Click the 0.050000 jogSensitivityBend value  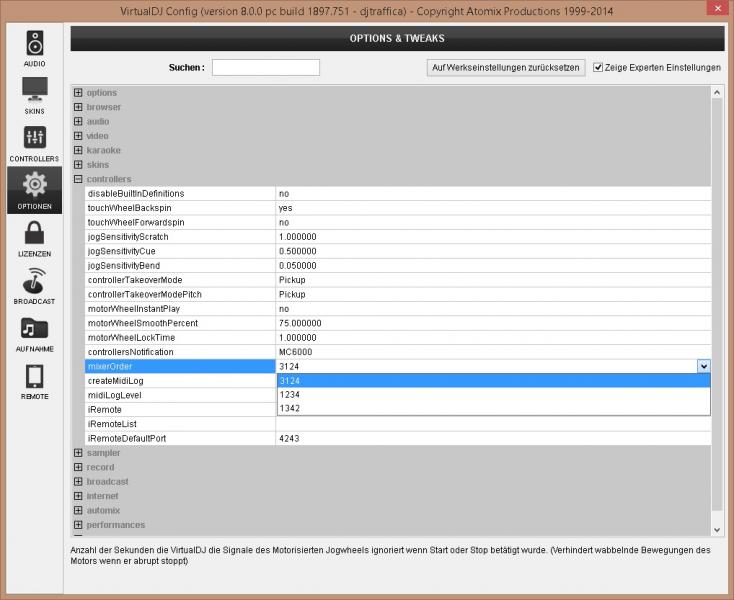(x=298, y=266)
